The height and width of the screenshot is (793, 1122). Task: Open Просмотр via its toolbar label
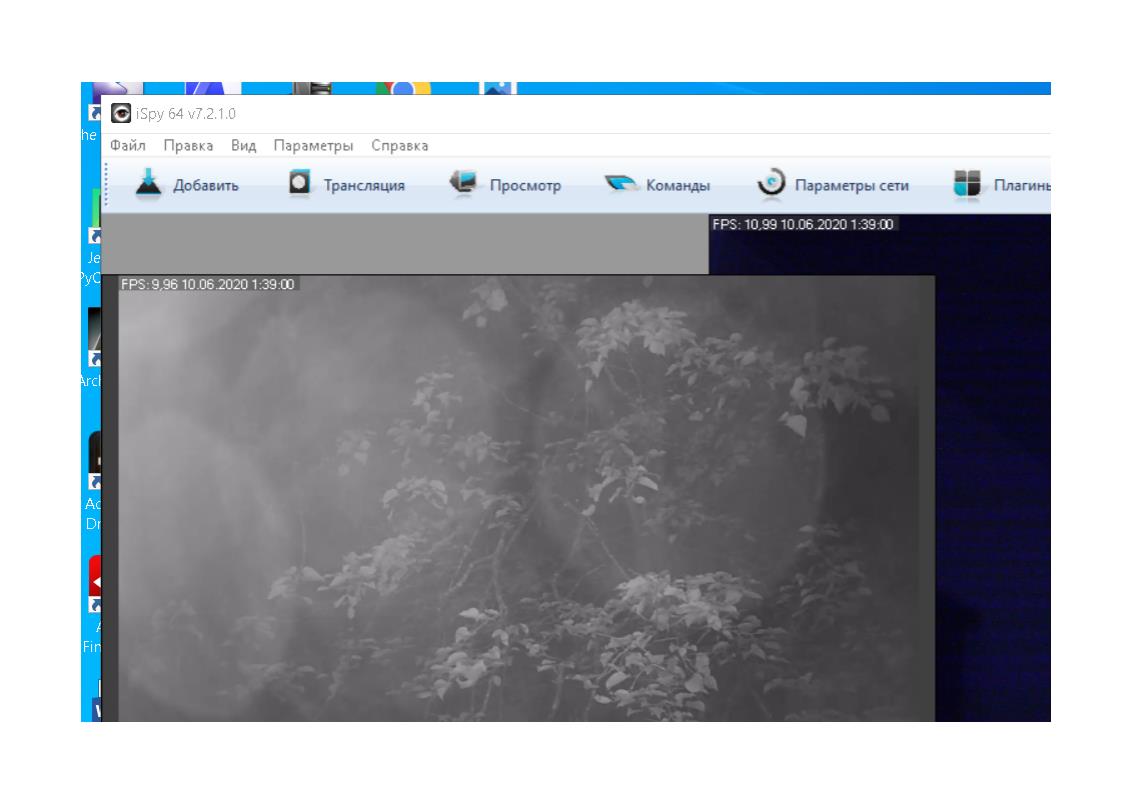tap(525, 185)
